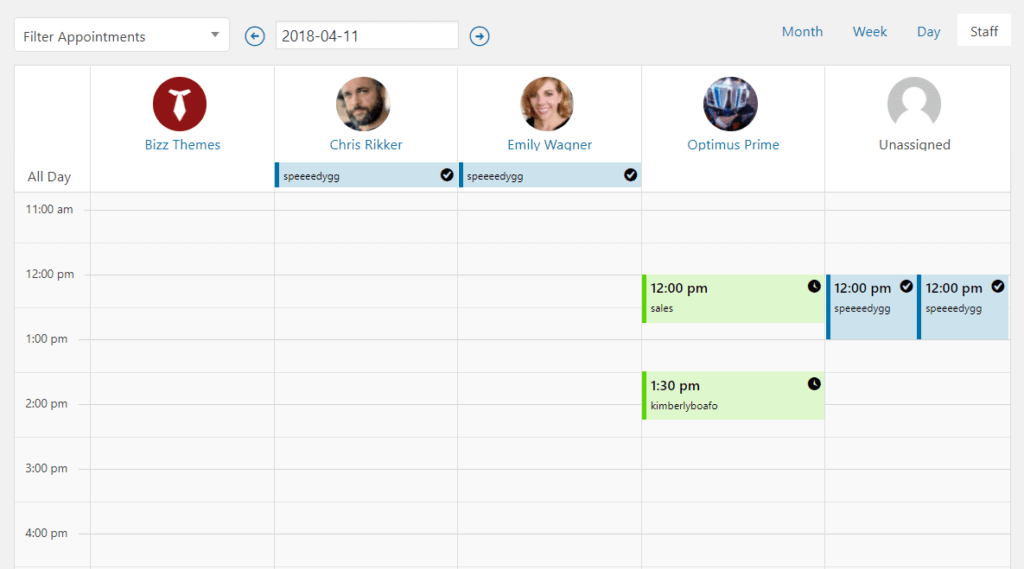
Task: Go to previous day with left arrow
Action: tap(255, 36)
